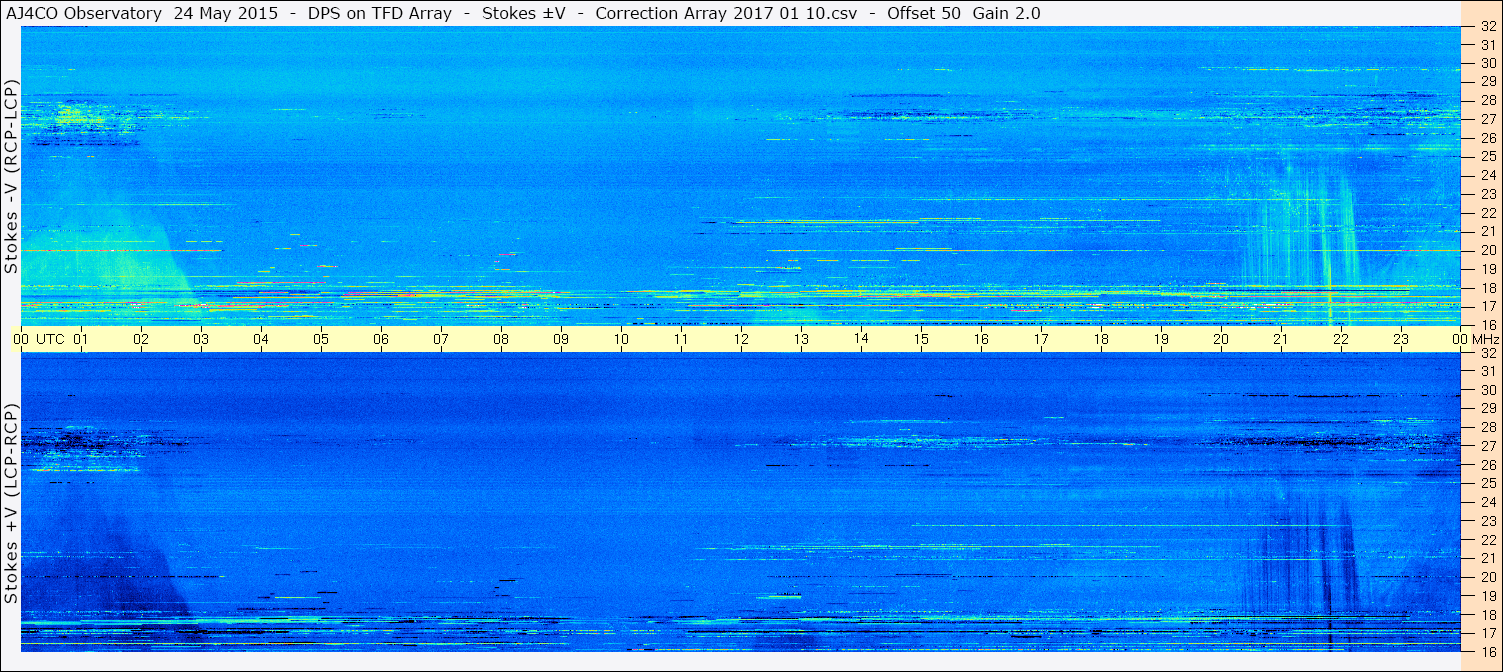The height and width of the screenshot is (672, 1503).
Task: Select the 23 hour marker on time axis
Action: click(1401, 339)
